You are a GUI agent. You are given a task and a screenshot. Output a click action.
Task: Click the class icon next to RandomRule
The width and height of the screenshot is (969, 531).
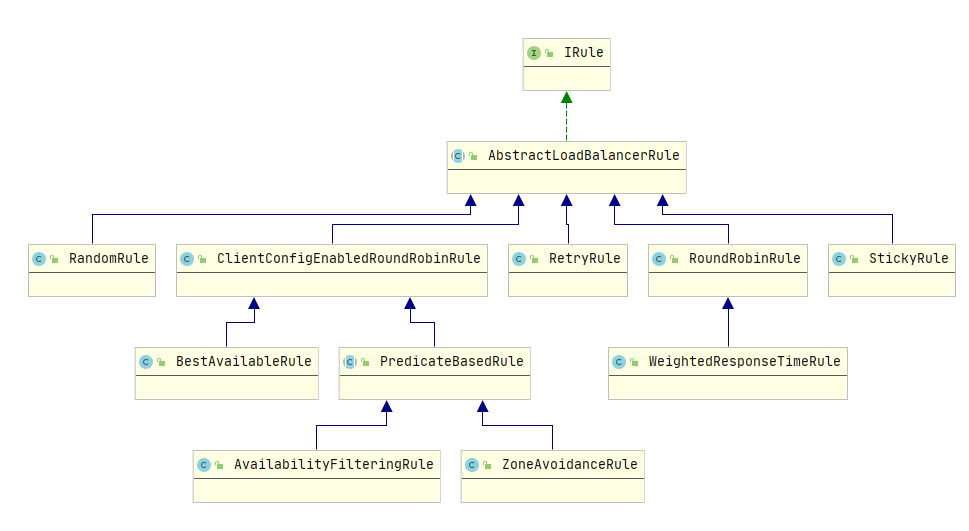click(39, 259)
